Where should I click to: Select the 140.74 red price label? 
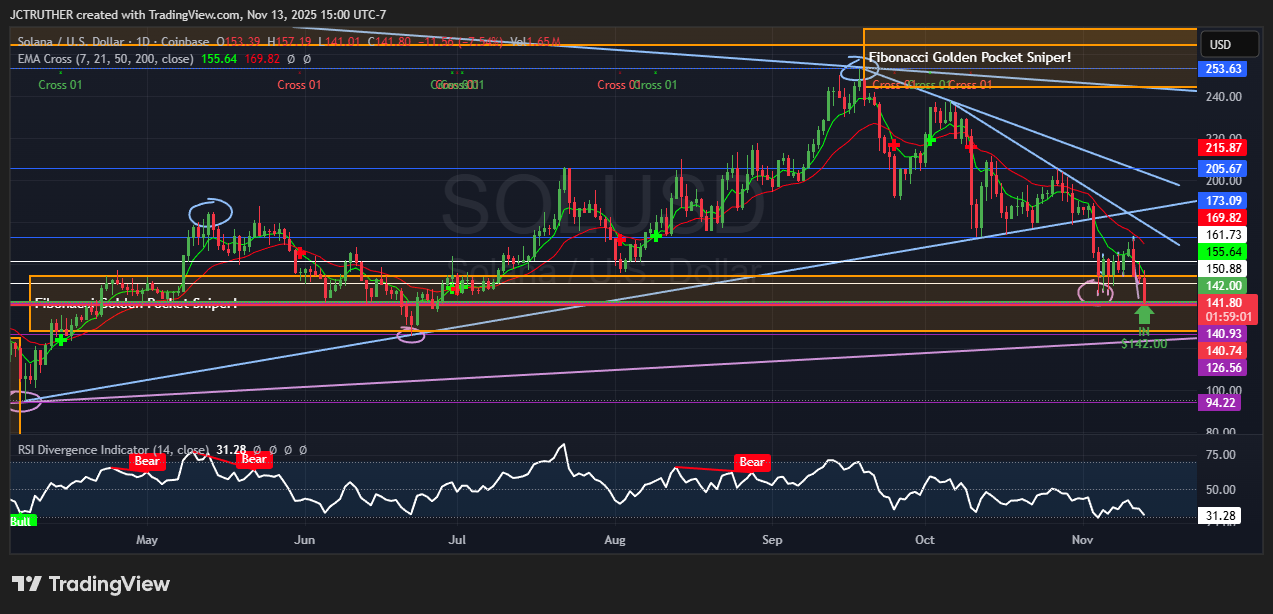1224,351
